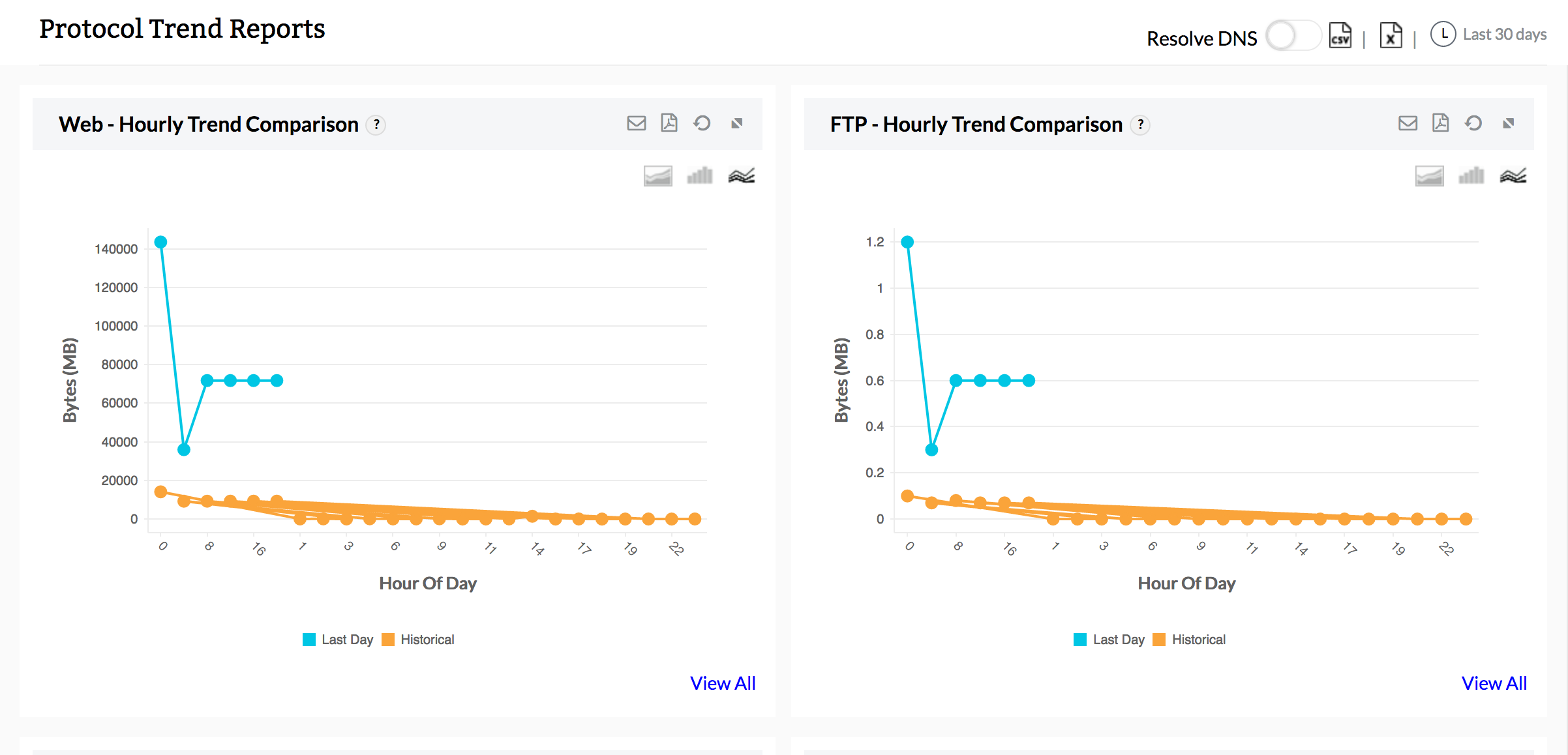The image size is (1568, 755).
Task: Expand the Web Hourly Trend widget
Action: pyautogui.click(x=737, y=123)
